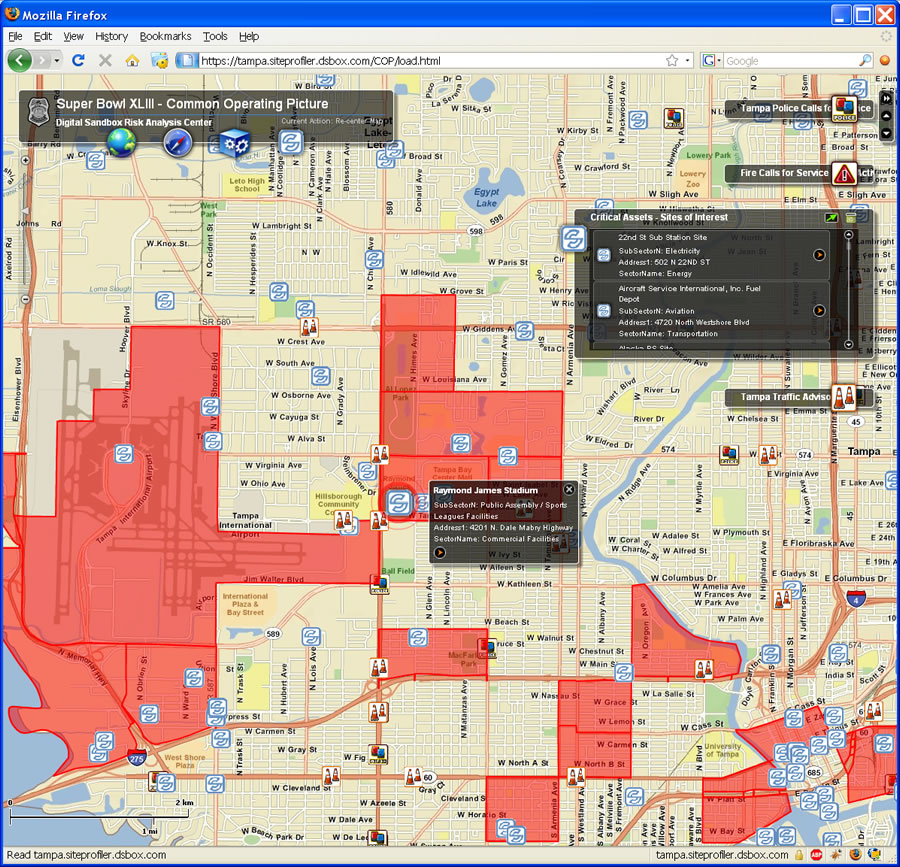
Task: Click the map zoom slider track
Action: [25, 230]
